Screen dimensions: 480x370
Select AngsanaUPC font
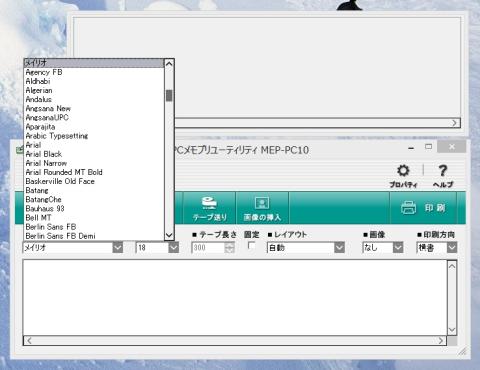click(94, 117)
